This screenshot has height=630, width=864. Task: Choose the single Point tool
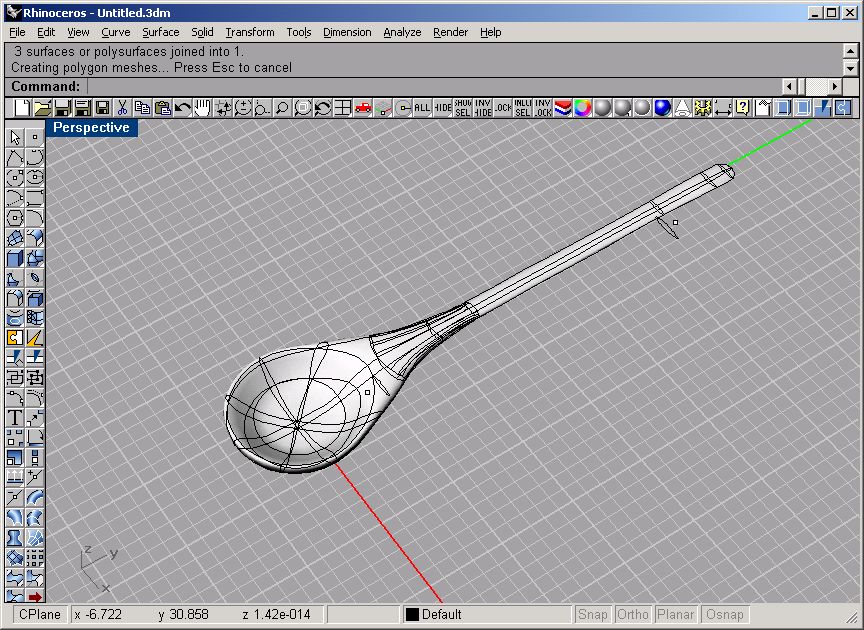[35, 137]
